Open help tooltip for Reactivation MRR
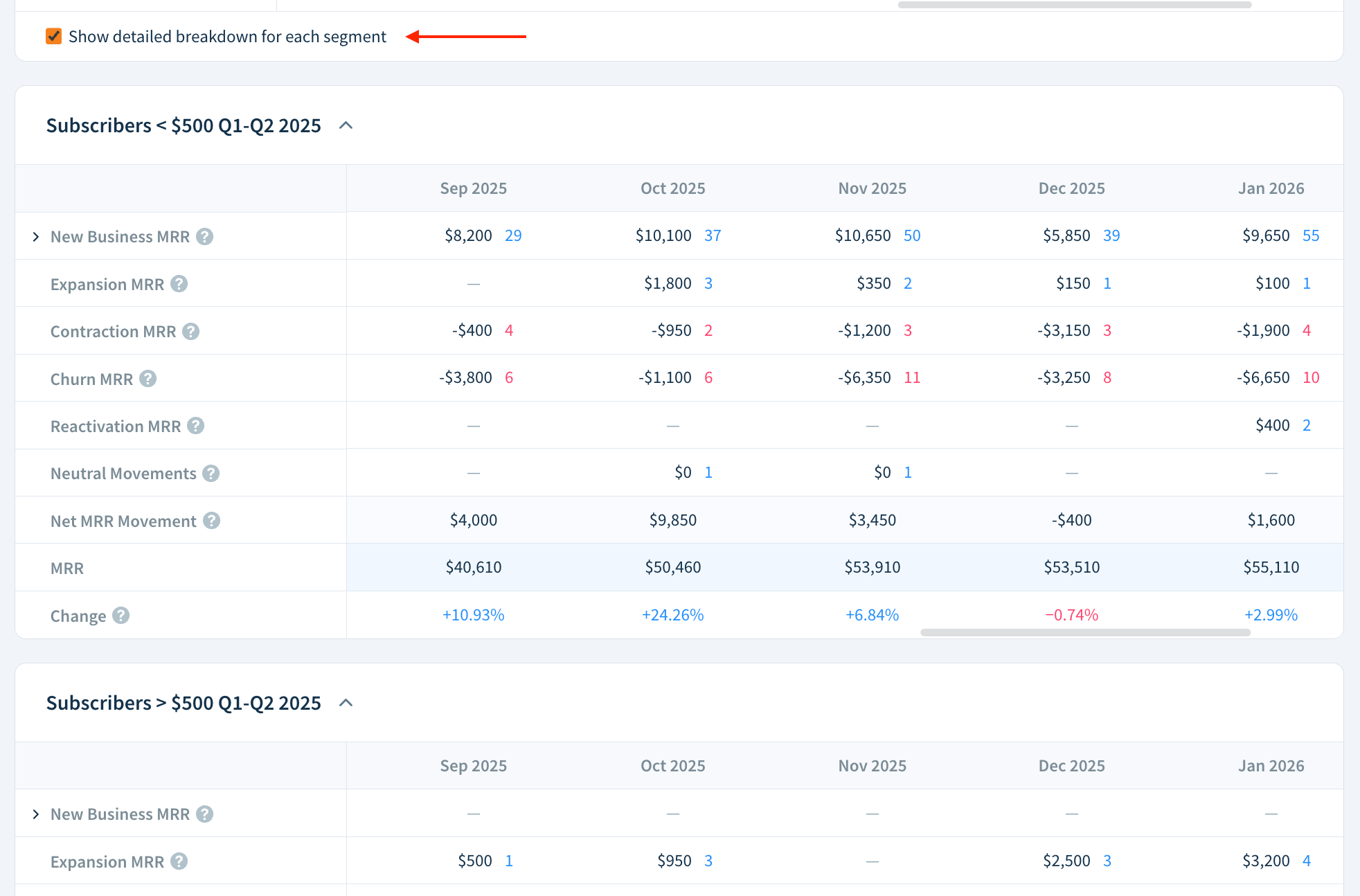The image size is (1360, 896). point(196,426)
